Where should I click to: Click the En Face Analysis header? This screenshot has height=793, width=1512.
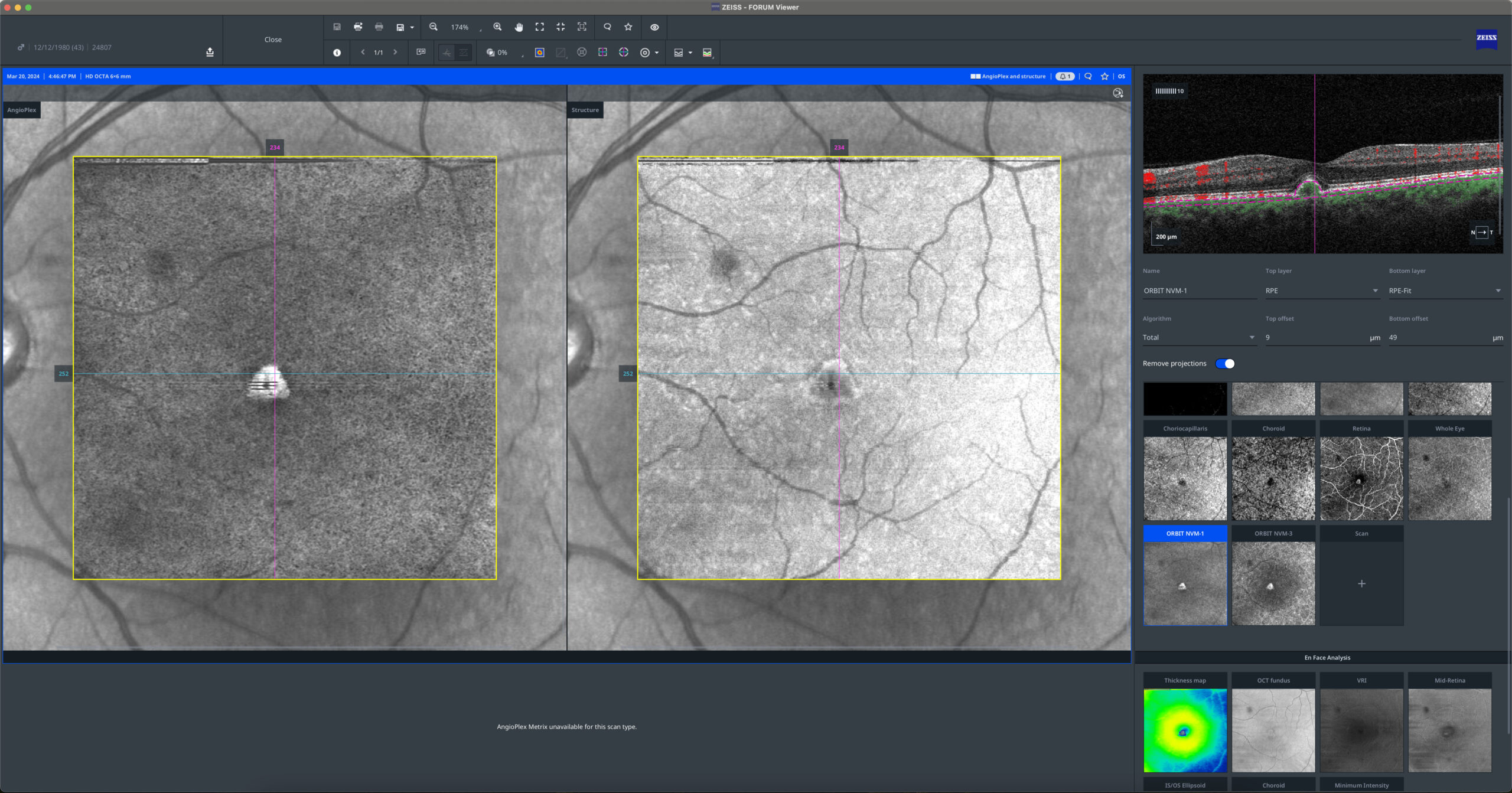1327,657
